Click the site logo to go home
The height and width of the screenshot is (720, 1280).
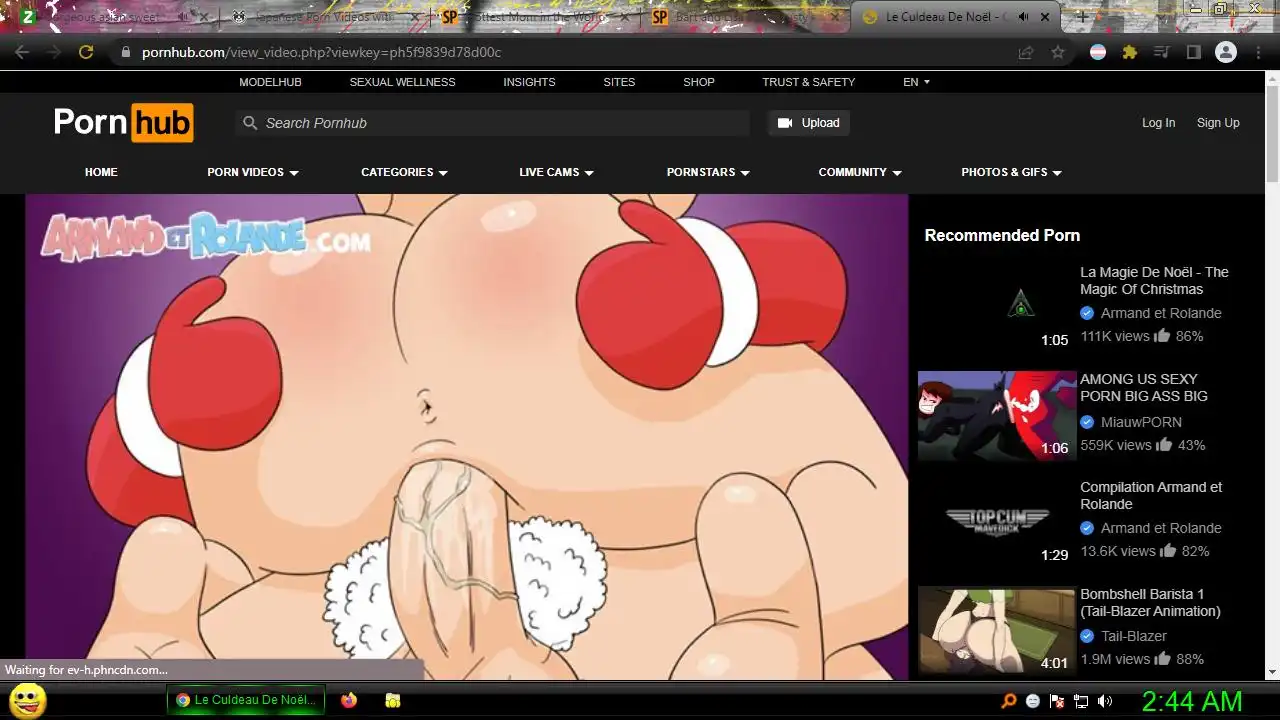tap(123, 122)
